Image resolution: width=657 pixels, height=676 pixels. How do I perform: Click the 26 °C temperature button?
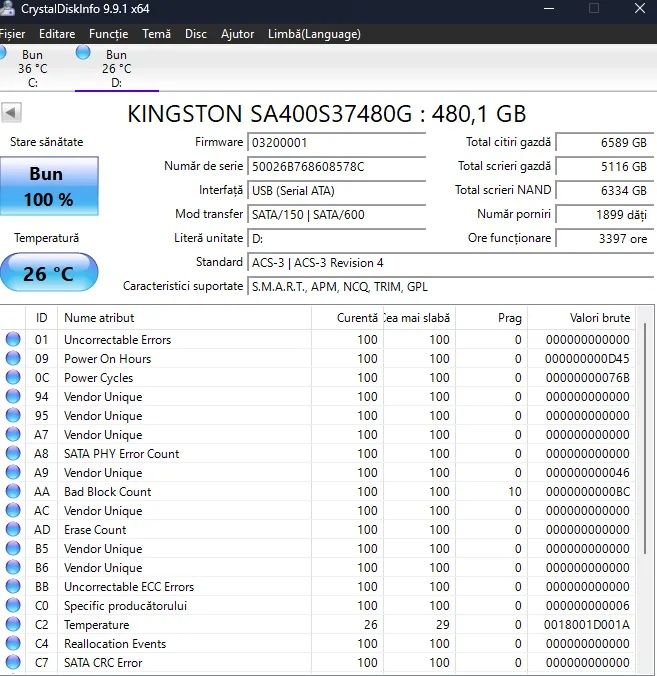click(x=49, y=272)
